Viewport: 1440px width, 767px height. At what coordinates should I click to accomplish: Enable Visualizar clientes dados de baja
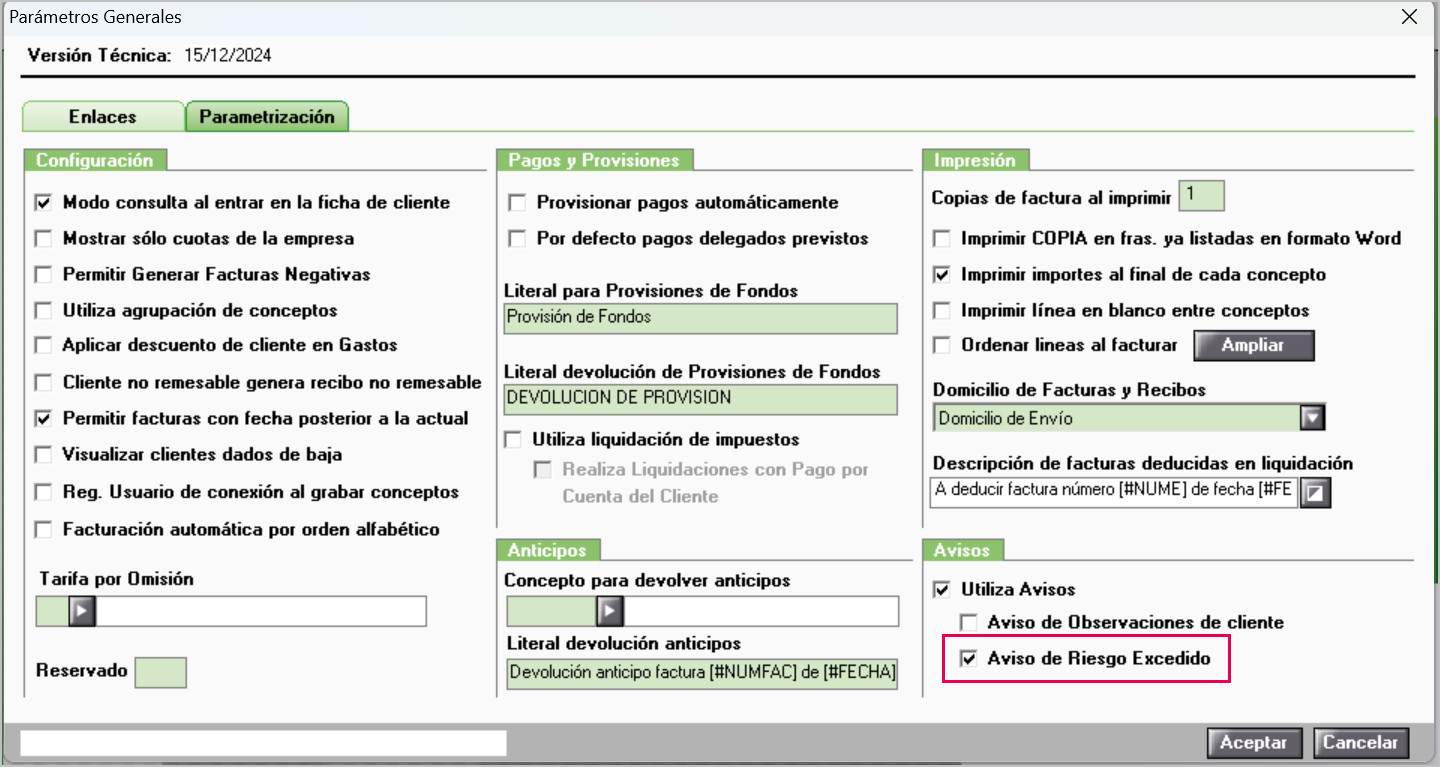(43, 455)
